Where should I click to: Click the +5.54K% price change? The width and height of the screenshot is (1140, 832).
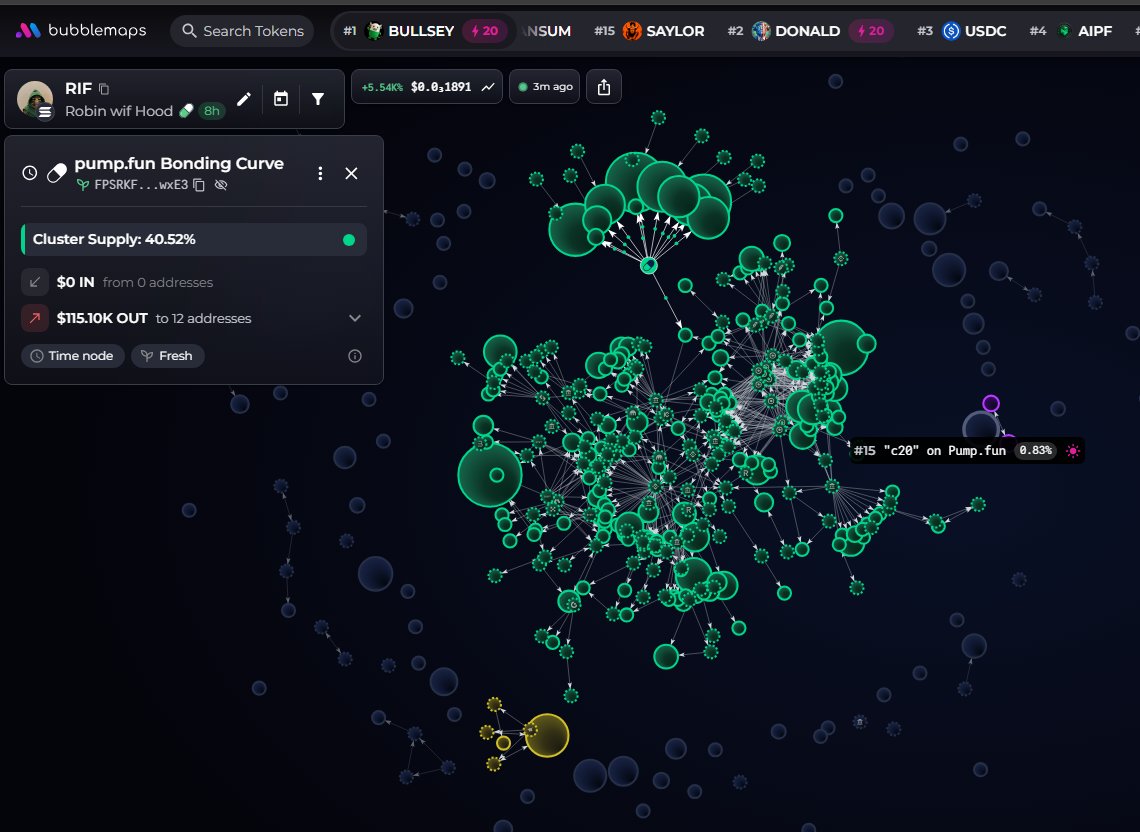coord(382,87)
